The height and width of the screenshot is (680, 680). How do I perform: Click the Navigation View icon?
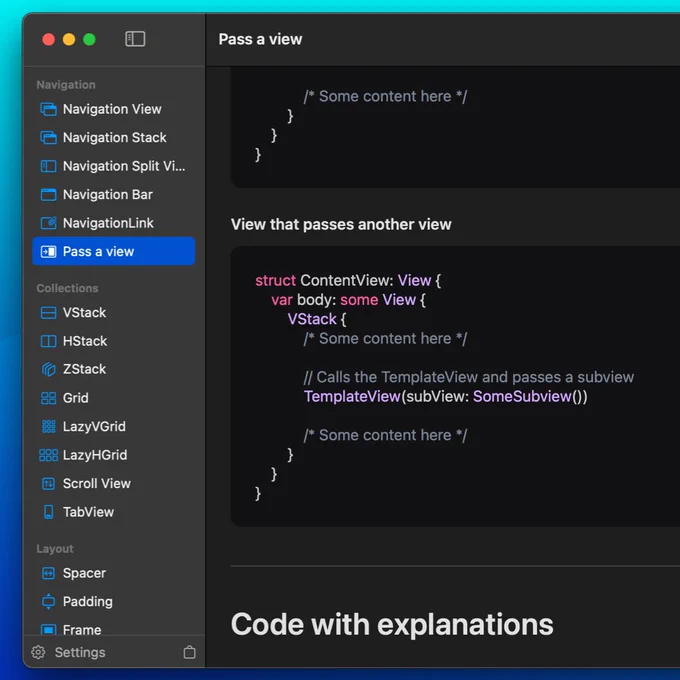[x=48, y=109]
